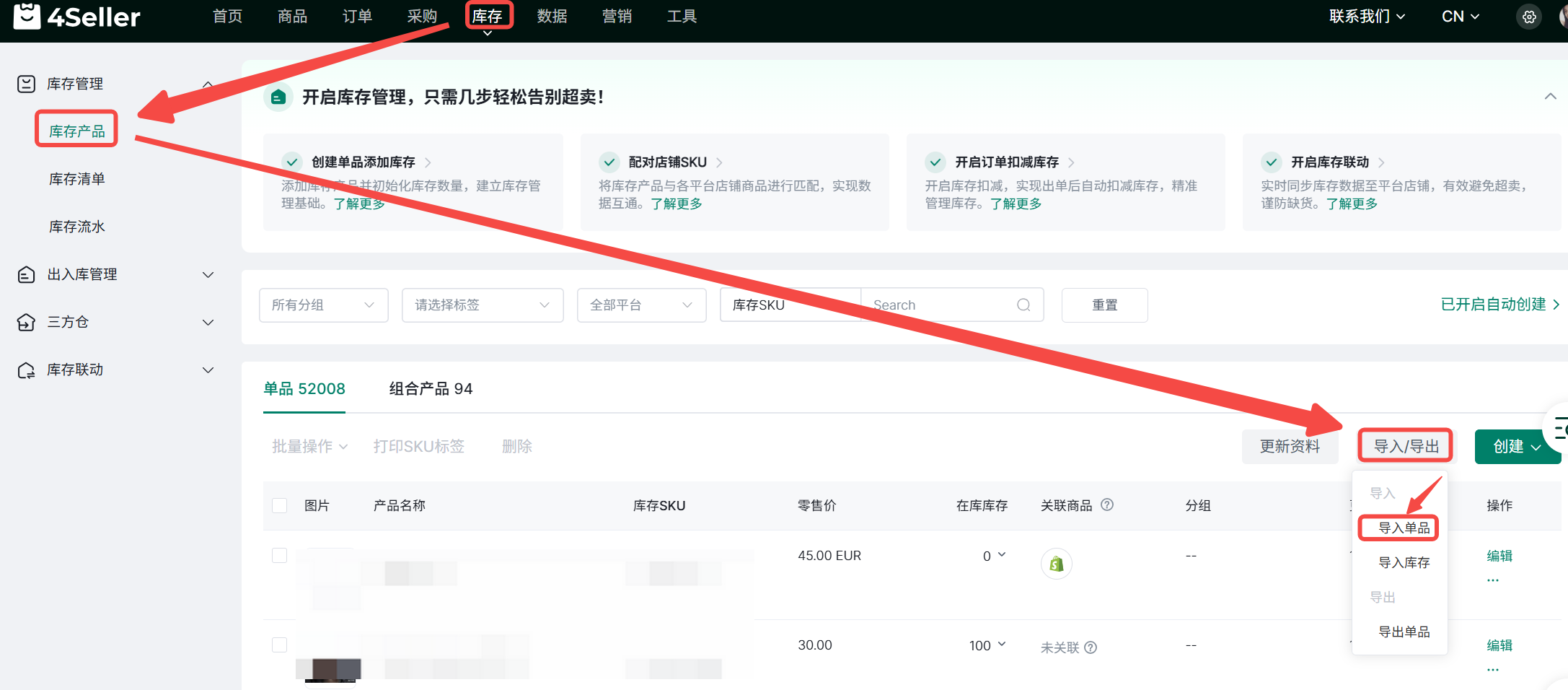1568x690 pixels.
Task: Collapse the inventory onboarding banner chevron
Action: [x=1550, y=97]
